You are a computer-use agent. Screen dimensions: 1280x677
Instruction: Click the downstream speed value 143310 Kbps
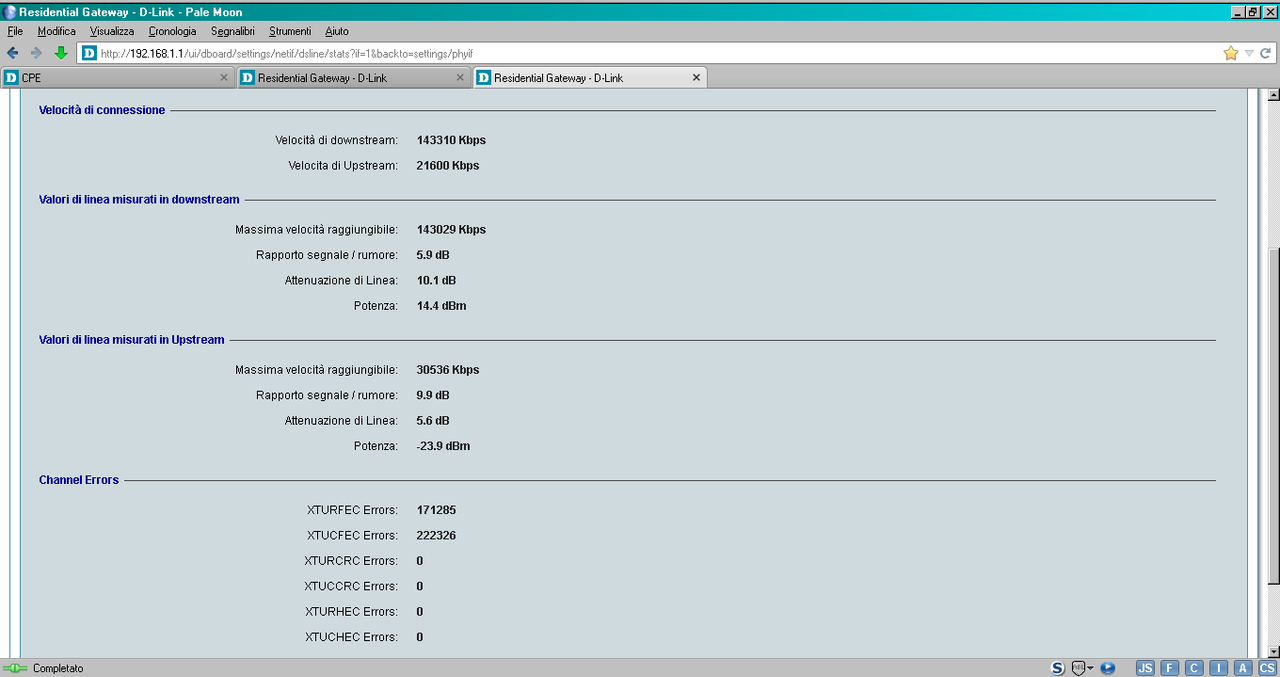click(x=451, y=140)
